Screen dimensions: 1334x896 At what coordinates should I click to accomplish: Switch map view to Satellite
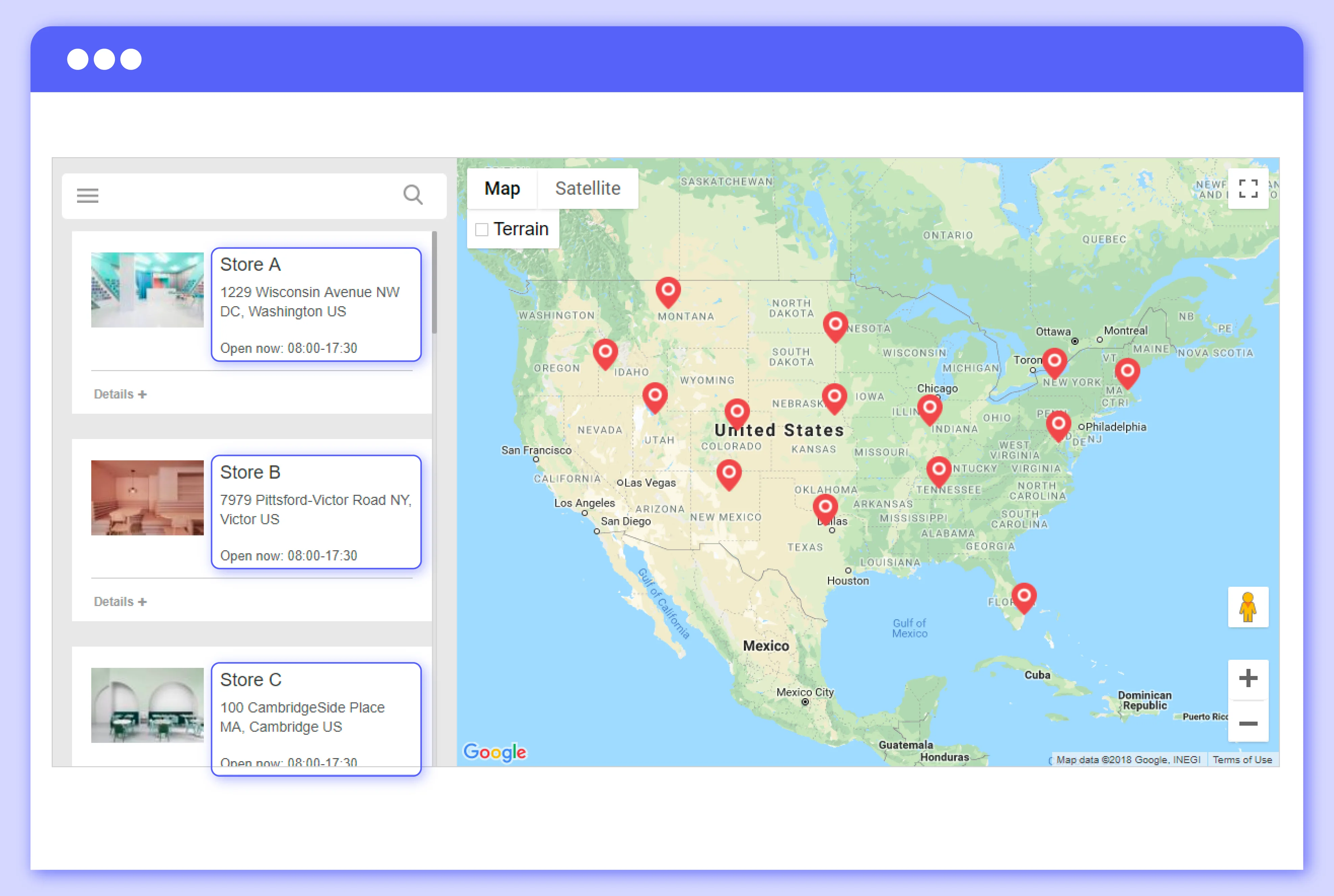click(587, 188)
